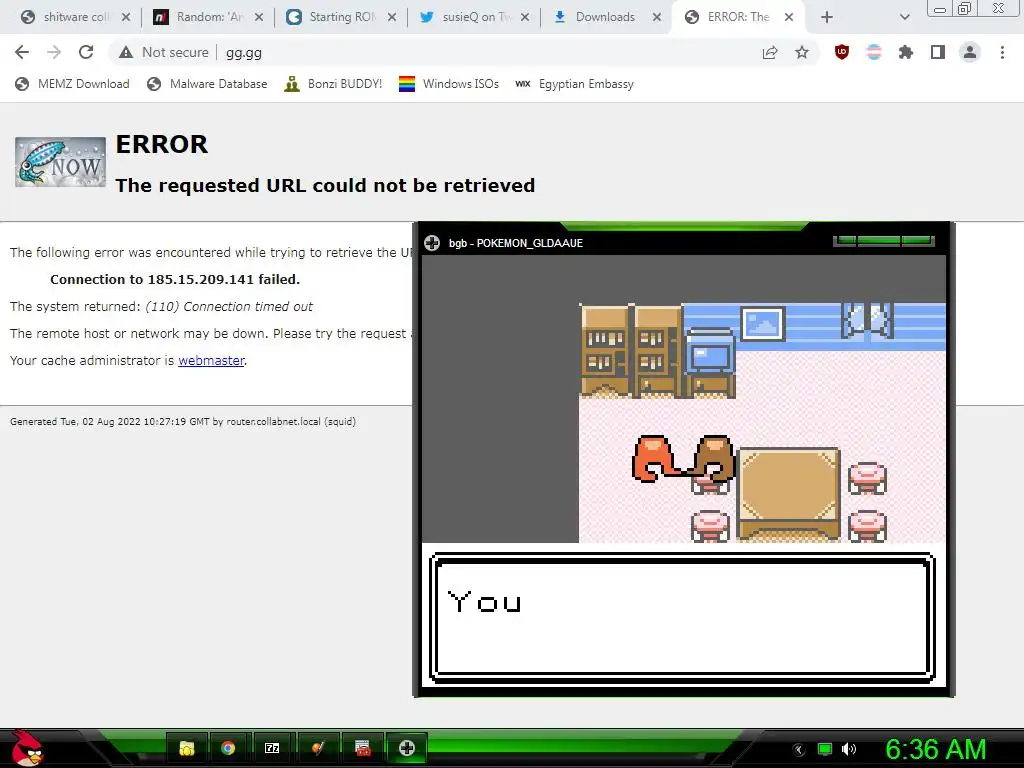Share this page via share icon
The image size is (1024, 768).
coord(770,52)
